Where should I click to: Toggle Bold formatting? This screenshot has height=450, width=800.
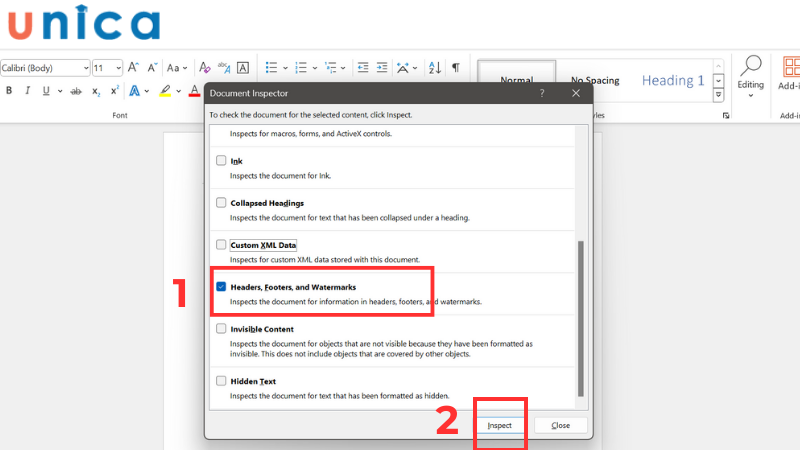[x=9, y=91]
